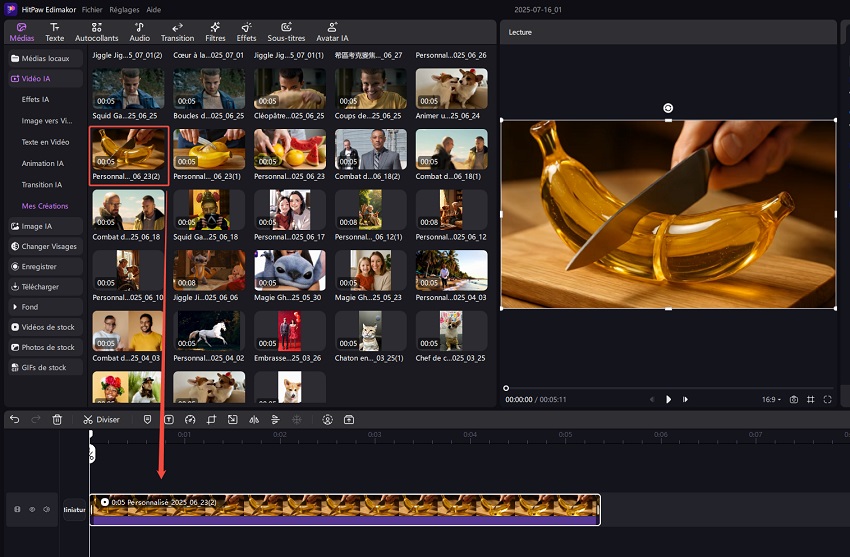Mute the timeline track audio
The image size is (850, 557).
pyautogui.click(x=46, y=510)
